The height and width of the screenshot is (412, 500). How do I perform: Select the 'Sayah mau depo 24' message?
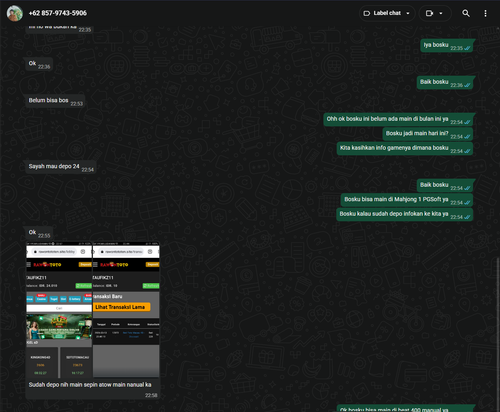coord(61,167)
